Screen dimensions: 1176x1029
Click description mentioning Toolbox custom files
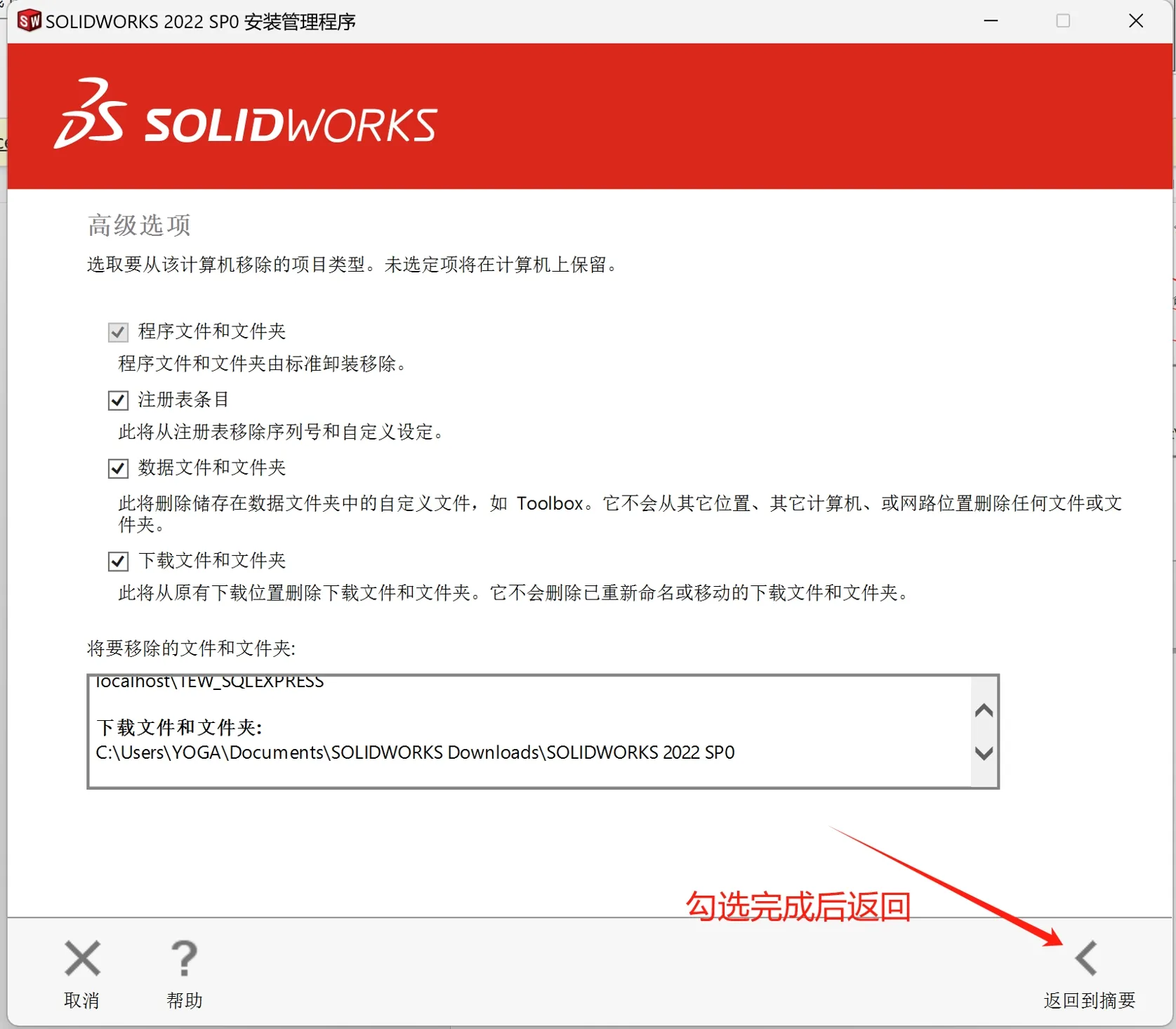tap(620, 513)
